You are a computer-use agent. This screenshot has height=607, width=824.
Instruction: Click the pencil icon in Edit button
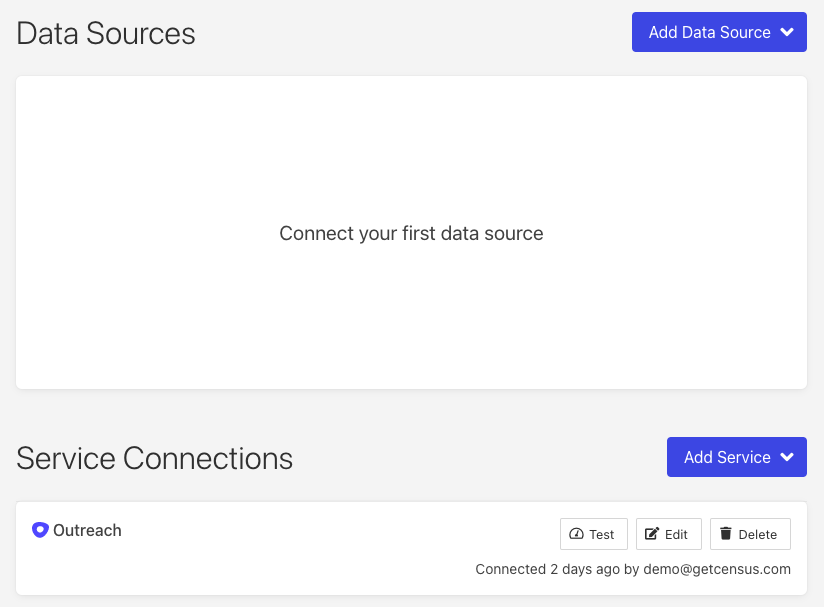tap(652, 534)
